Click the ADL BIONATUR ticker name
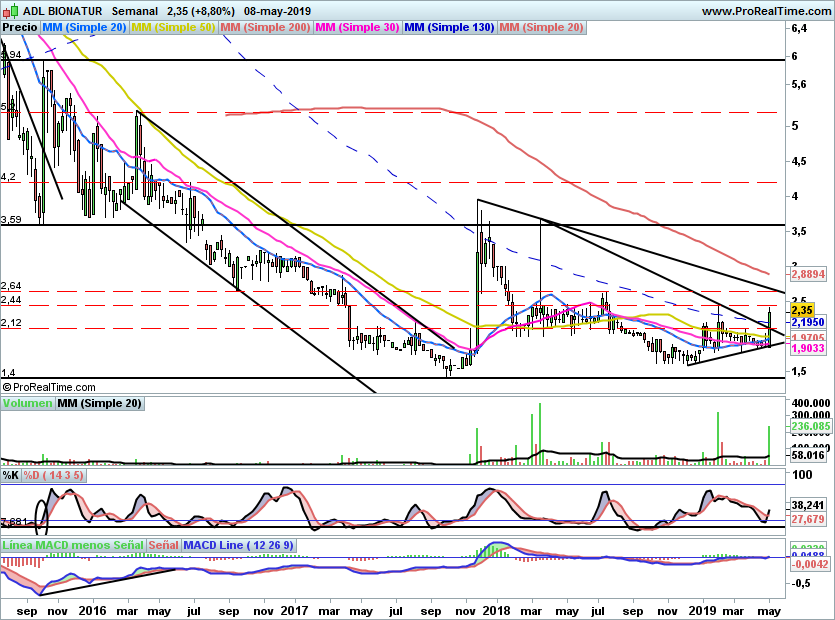The image size is (835, 620). 62,11
